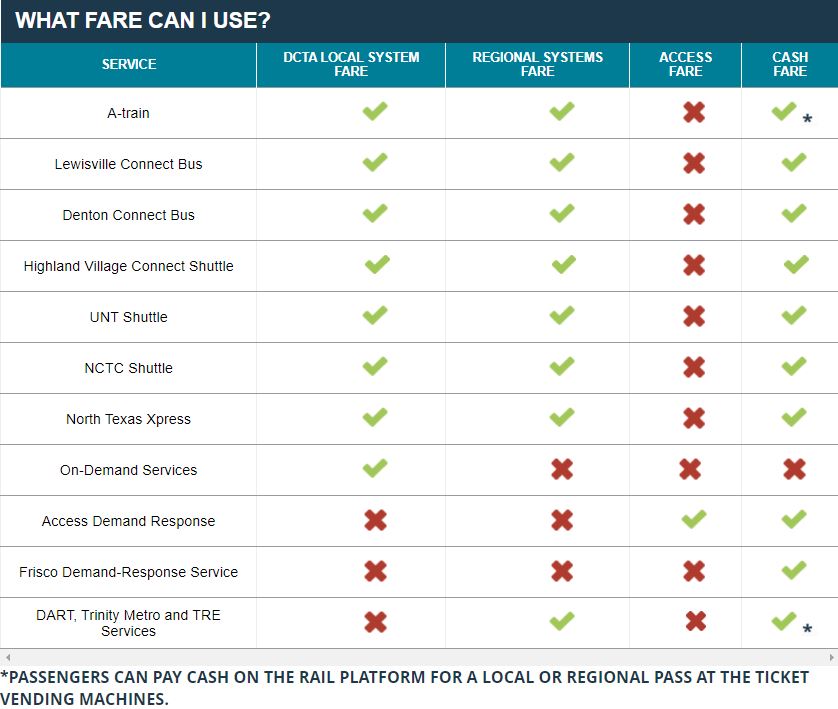Select the Regional Systems Fare column header

[537, 65]
